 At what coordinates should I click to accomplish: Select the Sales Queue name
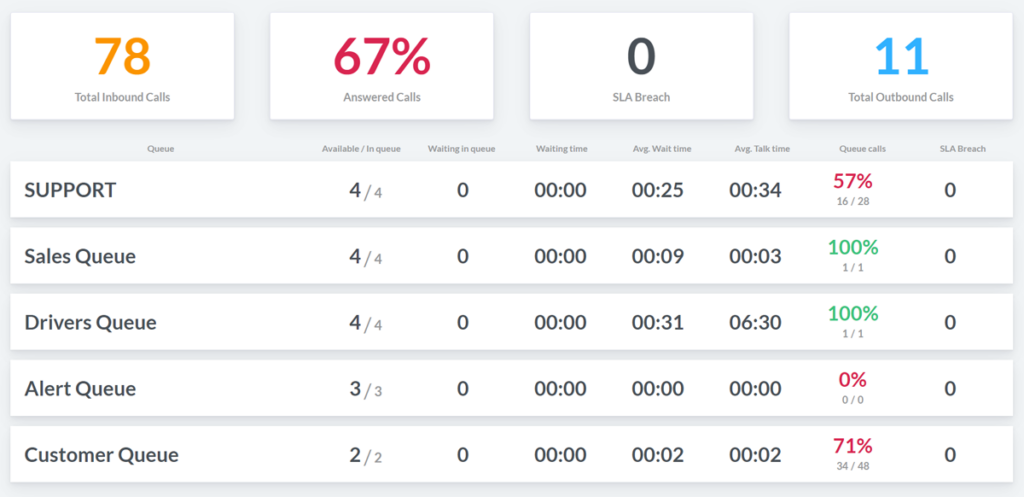80,256
